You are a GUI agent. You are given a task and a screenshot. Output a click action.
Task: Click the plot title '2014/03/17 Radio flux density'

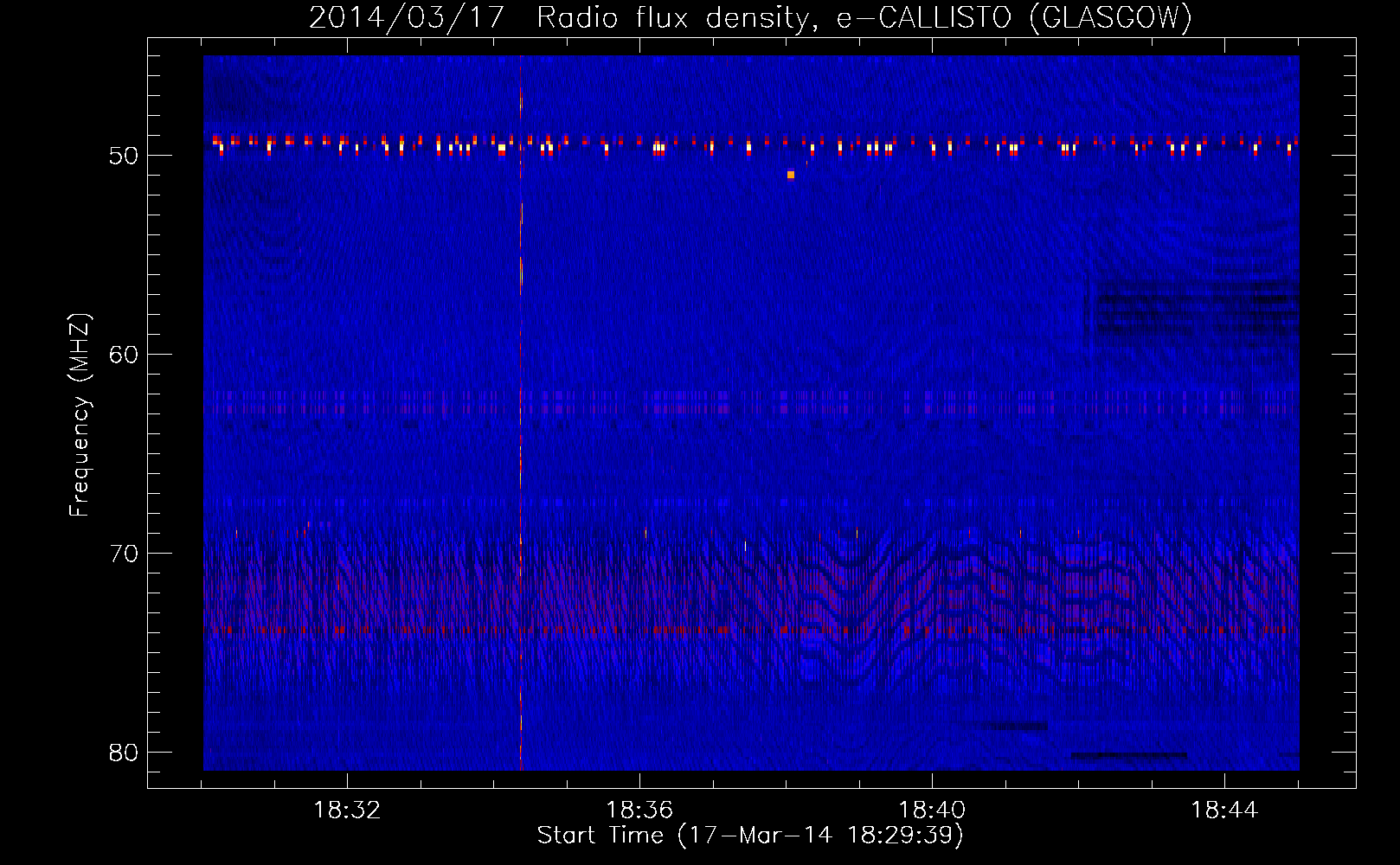(750, 17)
